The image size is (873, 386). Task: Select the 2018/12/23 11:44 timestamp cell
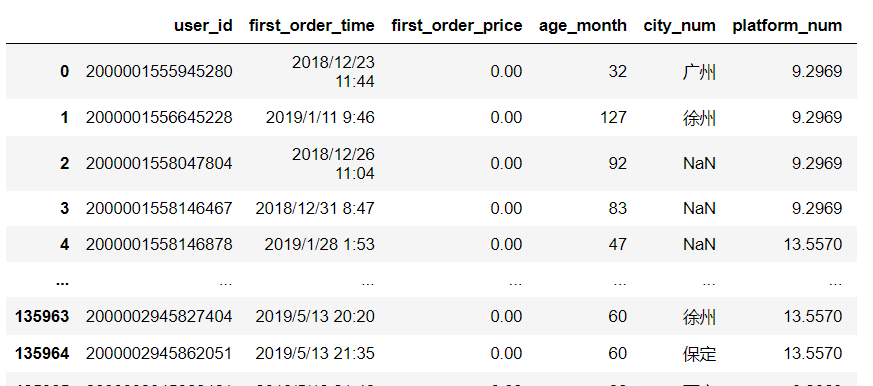click(x=333, y=72)
